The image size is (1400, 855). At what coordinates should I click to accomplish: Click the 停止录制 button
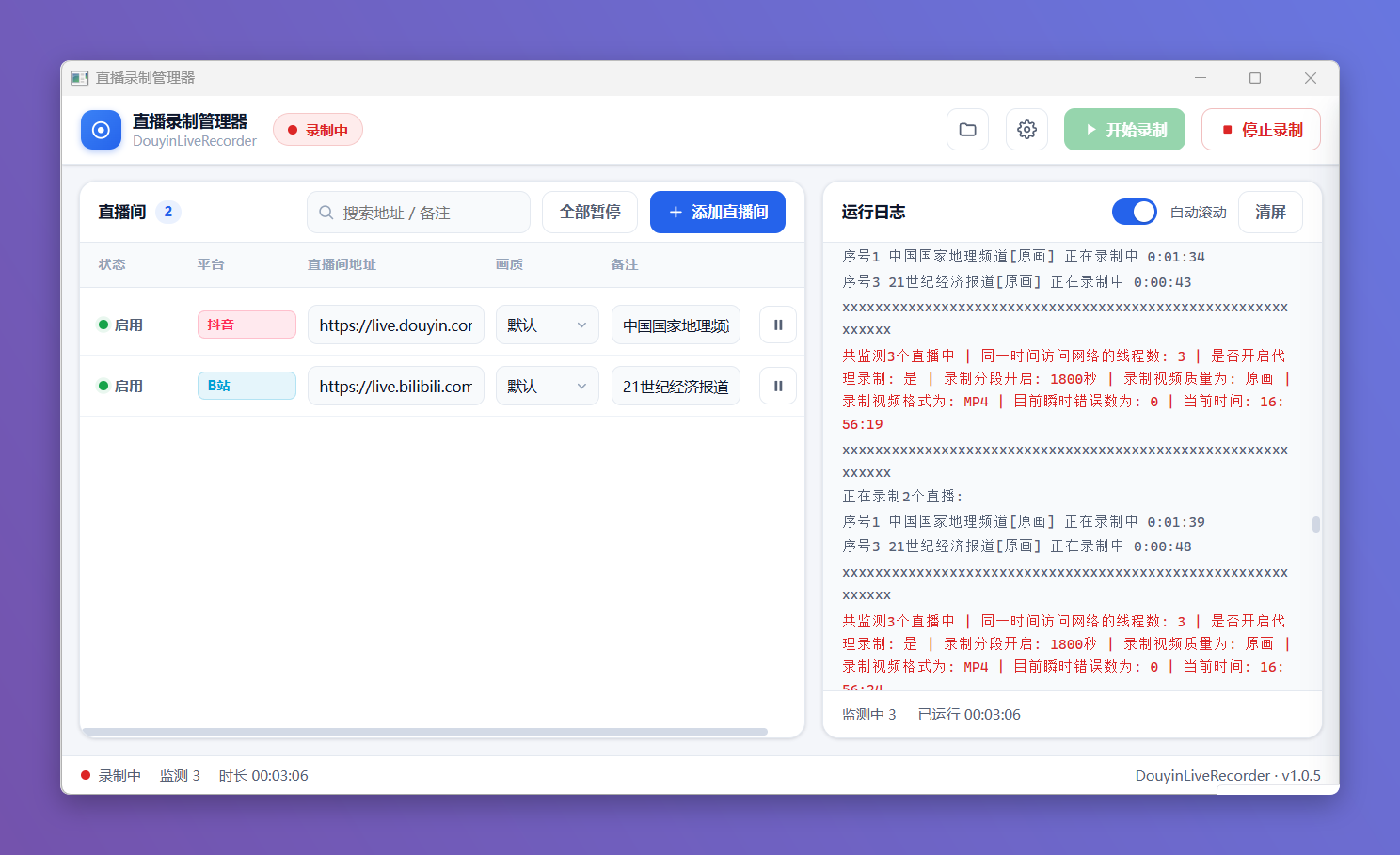1261,130
